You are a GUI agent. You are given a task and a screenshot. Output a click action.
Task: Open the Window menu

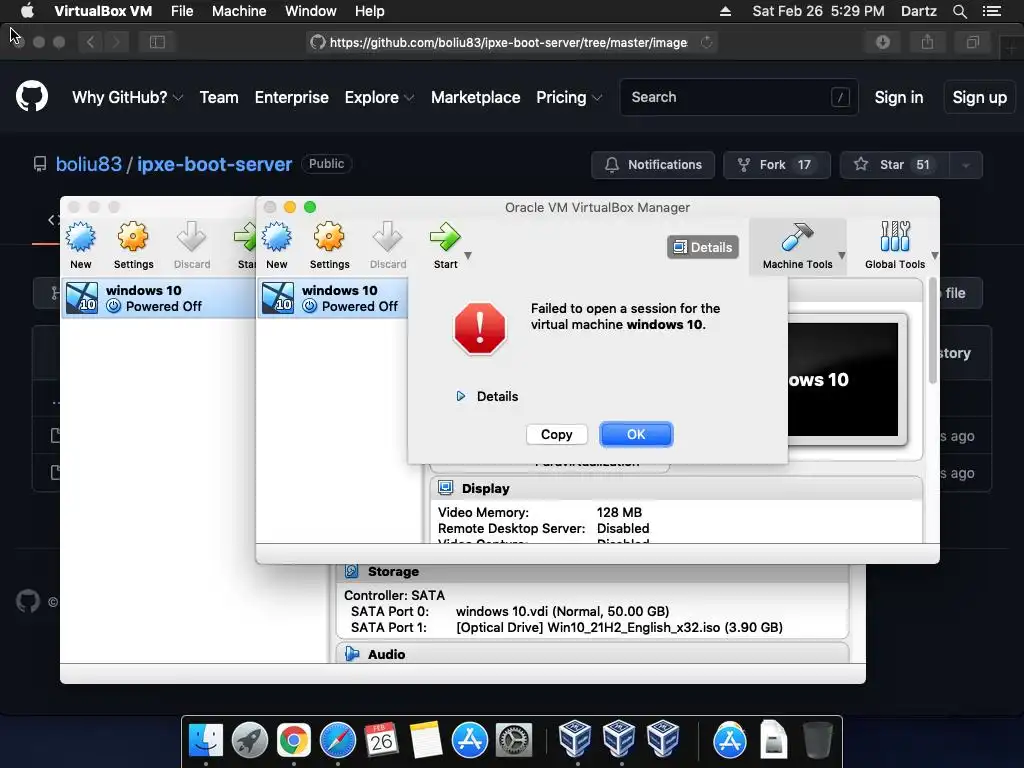tap(311, 11)
